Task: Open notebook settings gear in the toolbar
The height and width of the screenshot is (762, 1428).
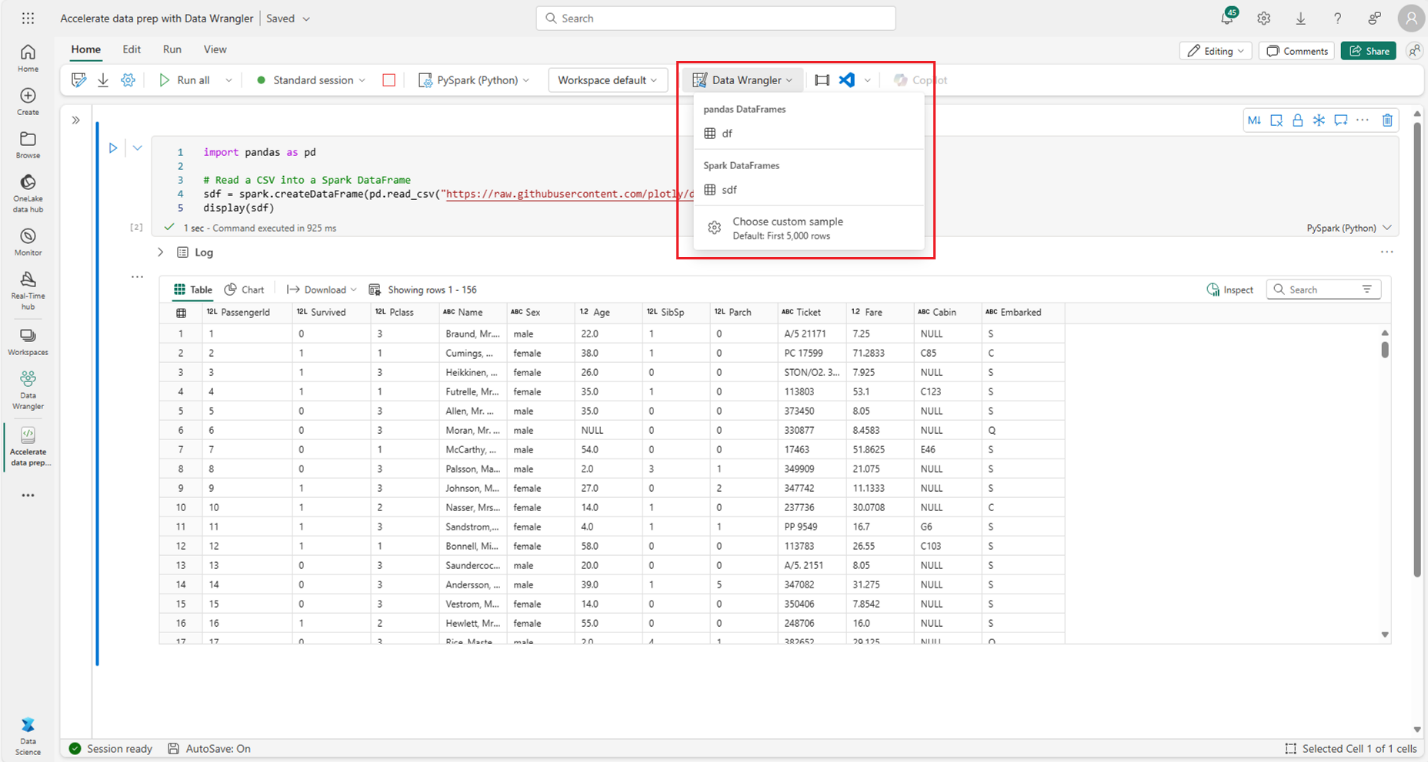Action: (128, 80)
